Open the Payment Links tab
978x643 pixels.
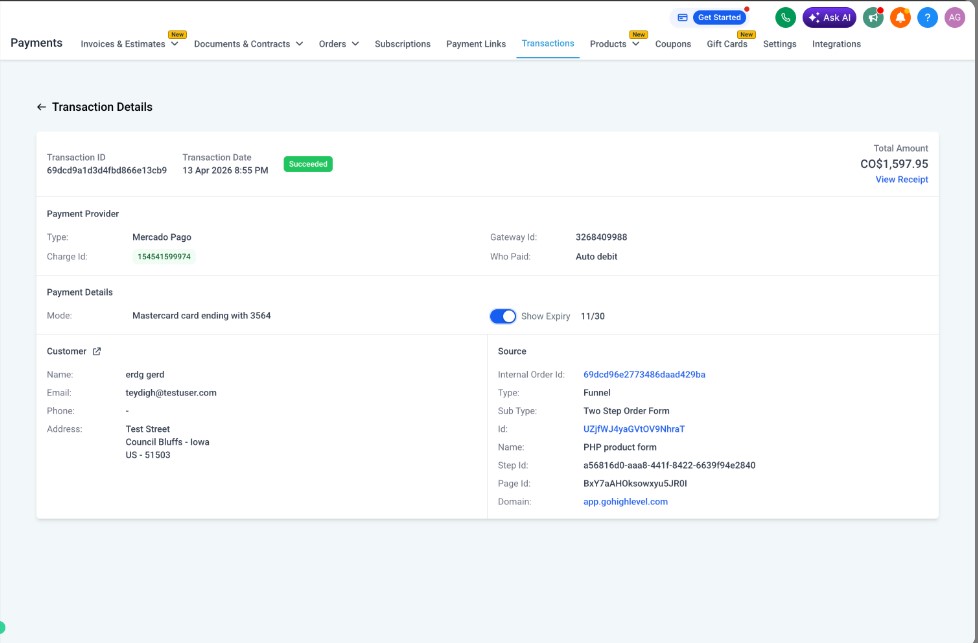point(476,44)
